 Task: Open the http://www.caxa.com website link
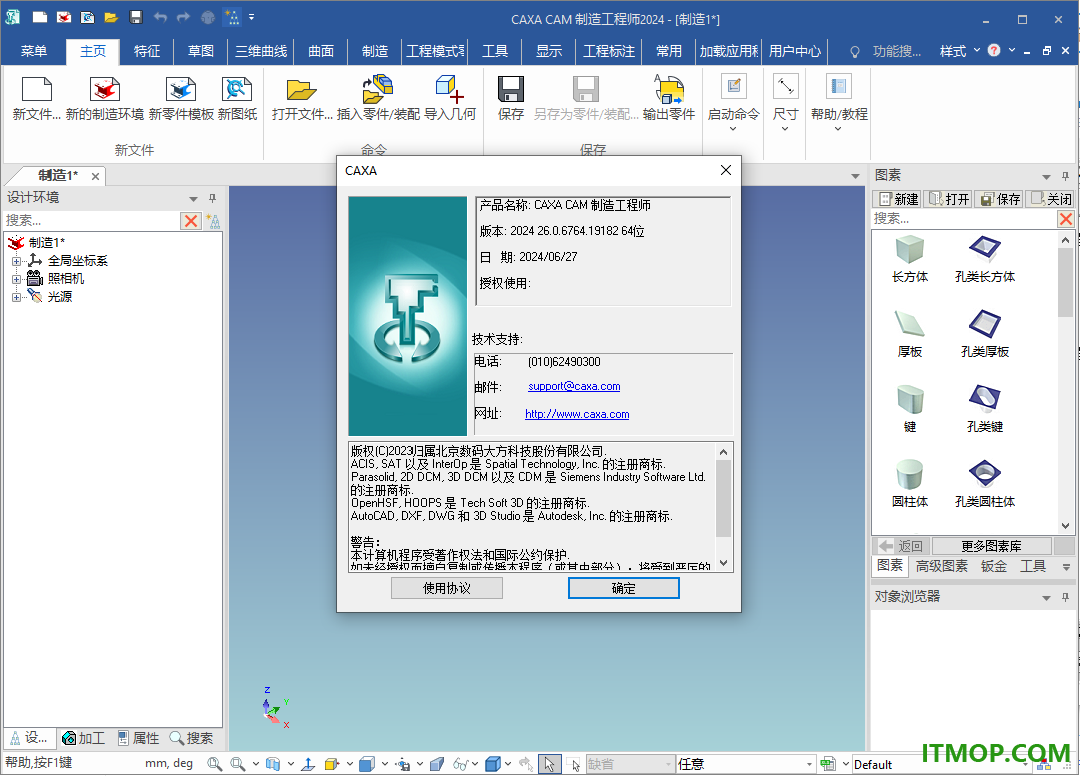[x=577, y=414]
